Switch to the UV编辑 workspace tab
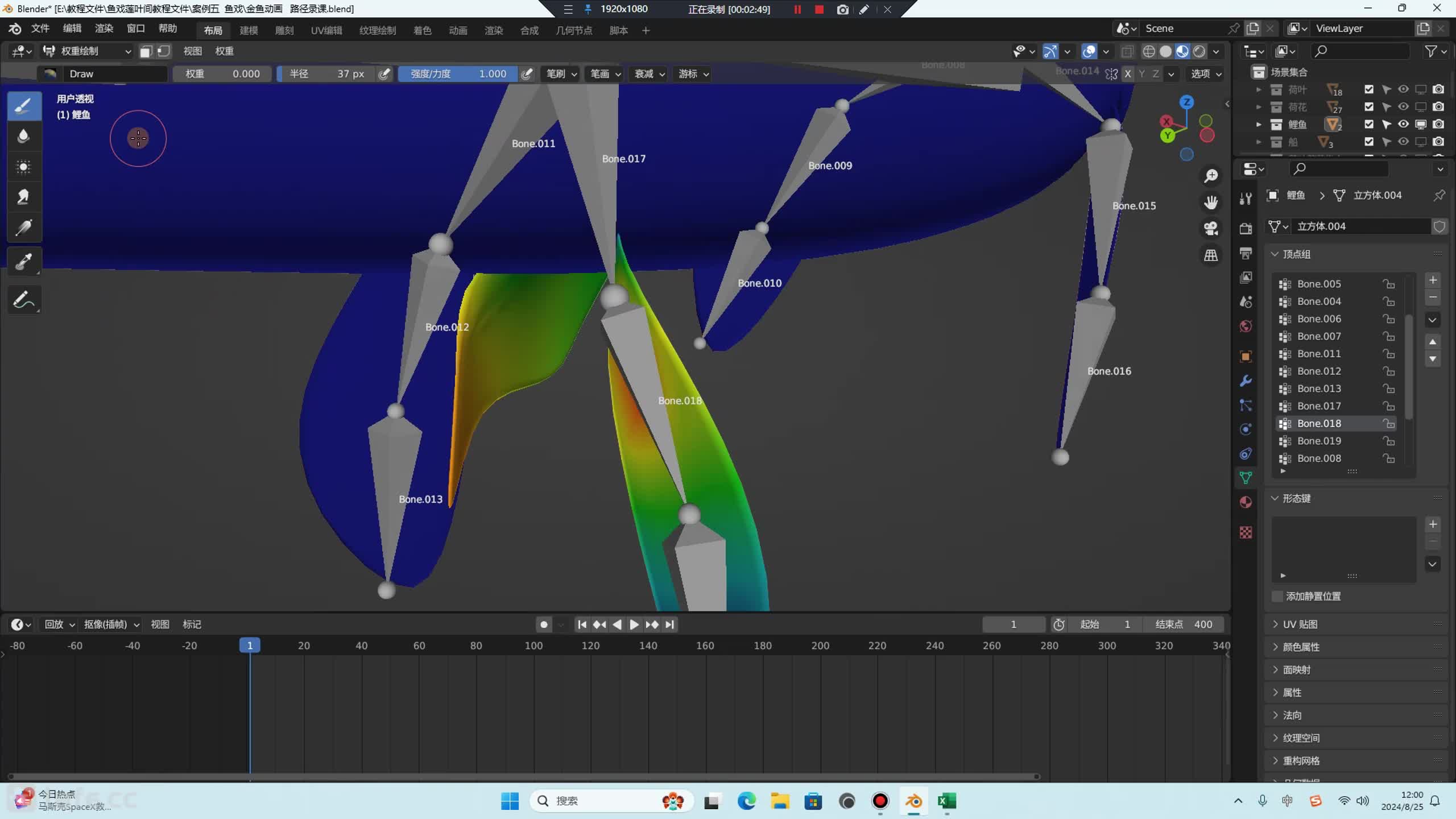1456x819 pixels. pos(326,31)
